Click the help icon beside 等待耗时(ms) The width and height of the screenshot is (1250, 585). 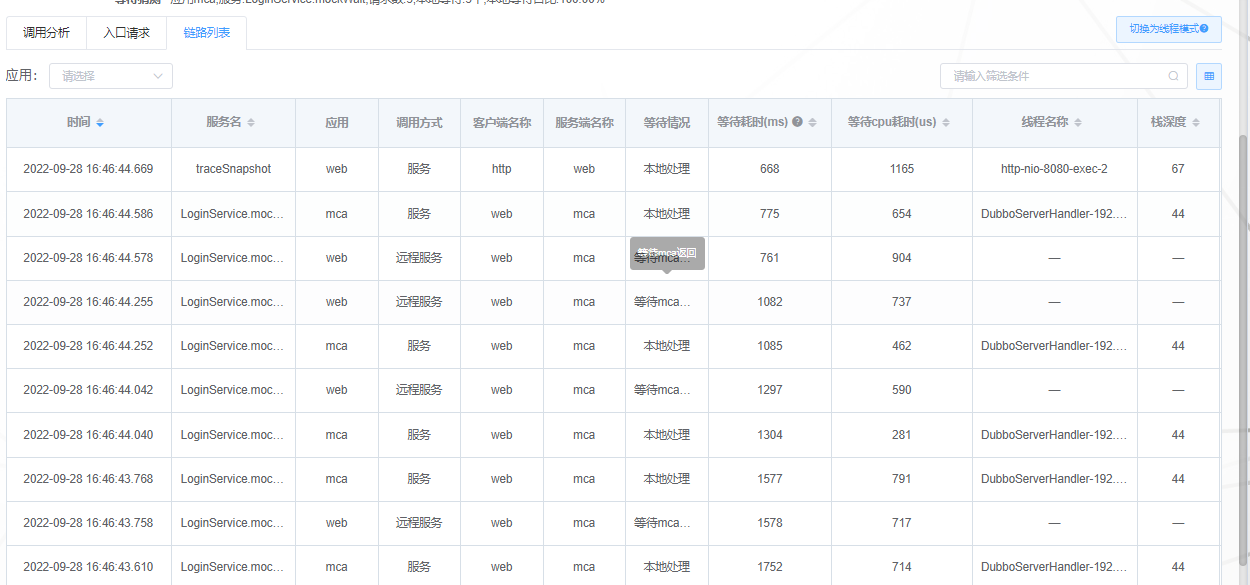click(x=798, y=123)
